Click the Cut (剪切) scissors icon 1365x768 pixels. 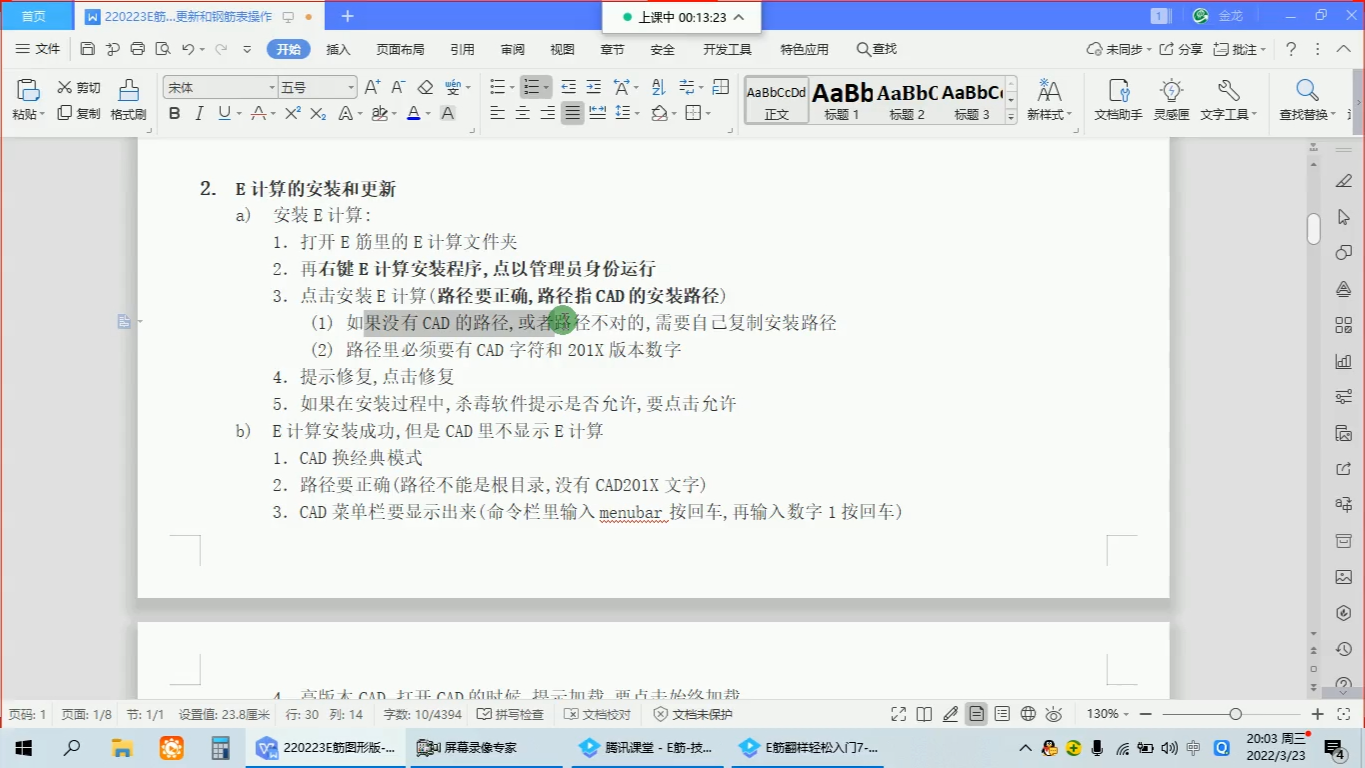pyautogui.click(x=65, y=88)
